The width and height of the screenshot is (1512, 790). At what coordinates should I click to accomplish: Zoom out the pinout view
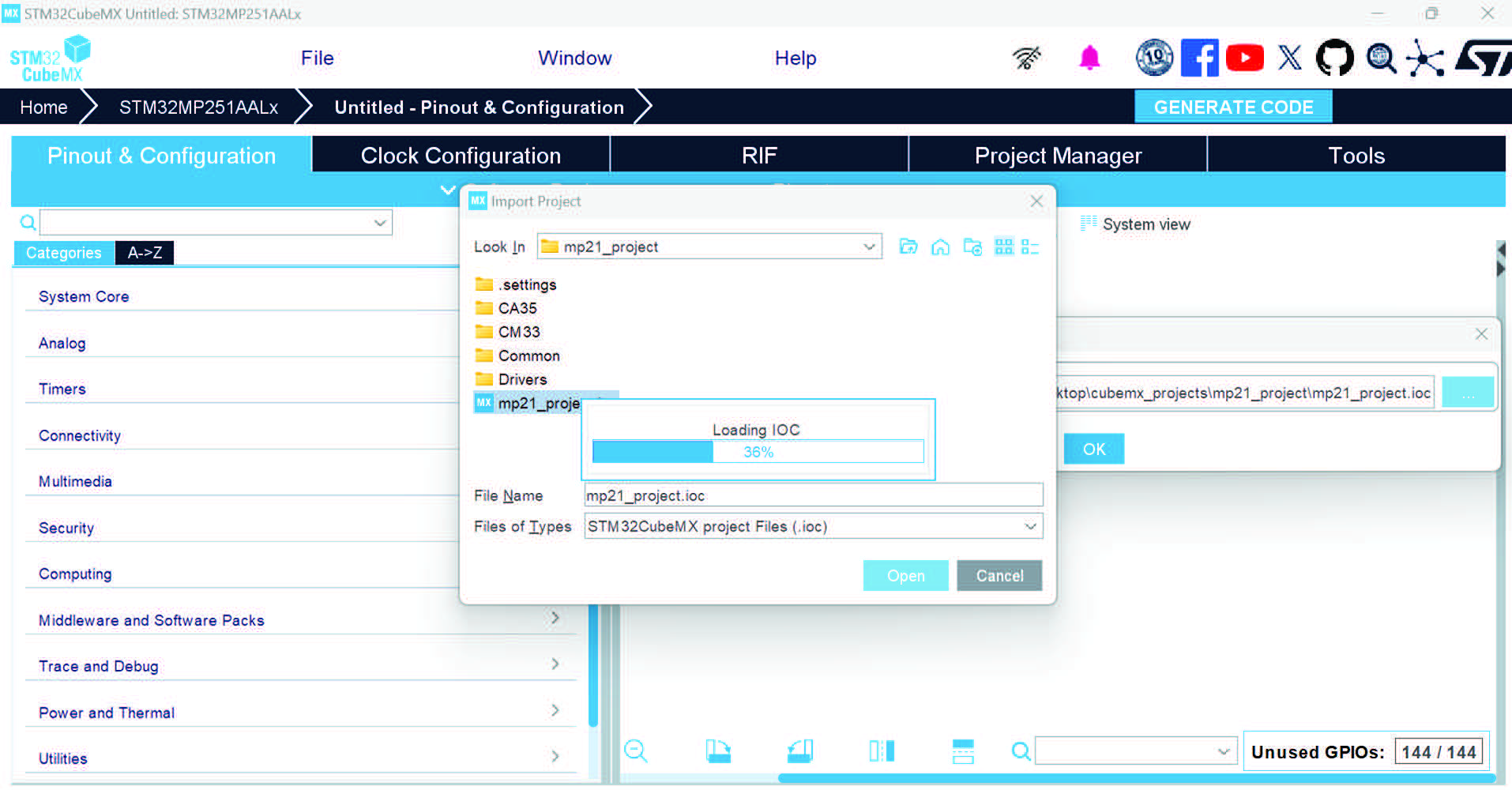coord(636,750)
